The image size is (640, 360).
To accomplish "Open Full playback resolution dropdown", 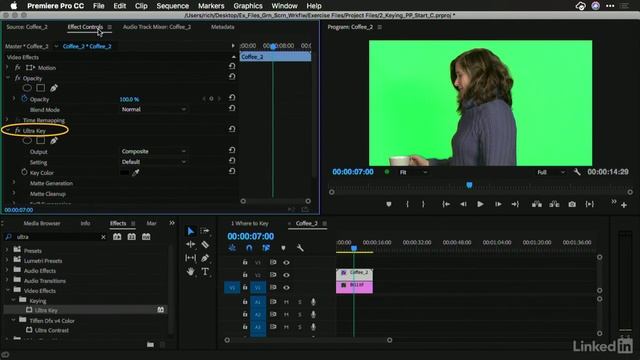I will tap(551, 172).
